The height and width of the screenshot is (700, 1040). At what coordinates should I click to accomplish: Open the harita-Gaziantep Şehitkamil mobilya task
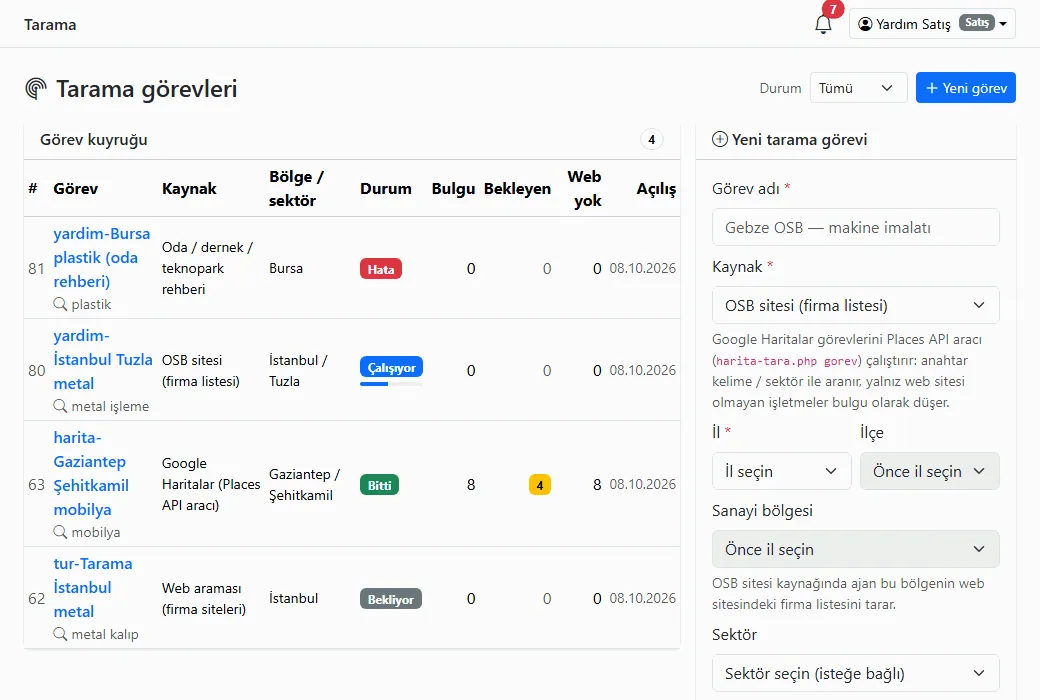coord(91,473)
